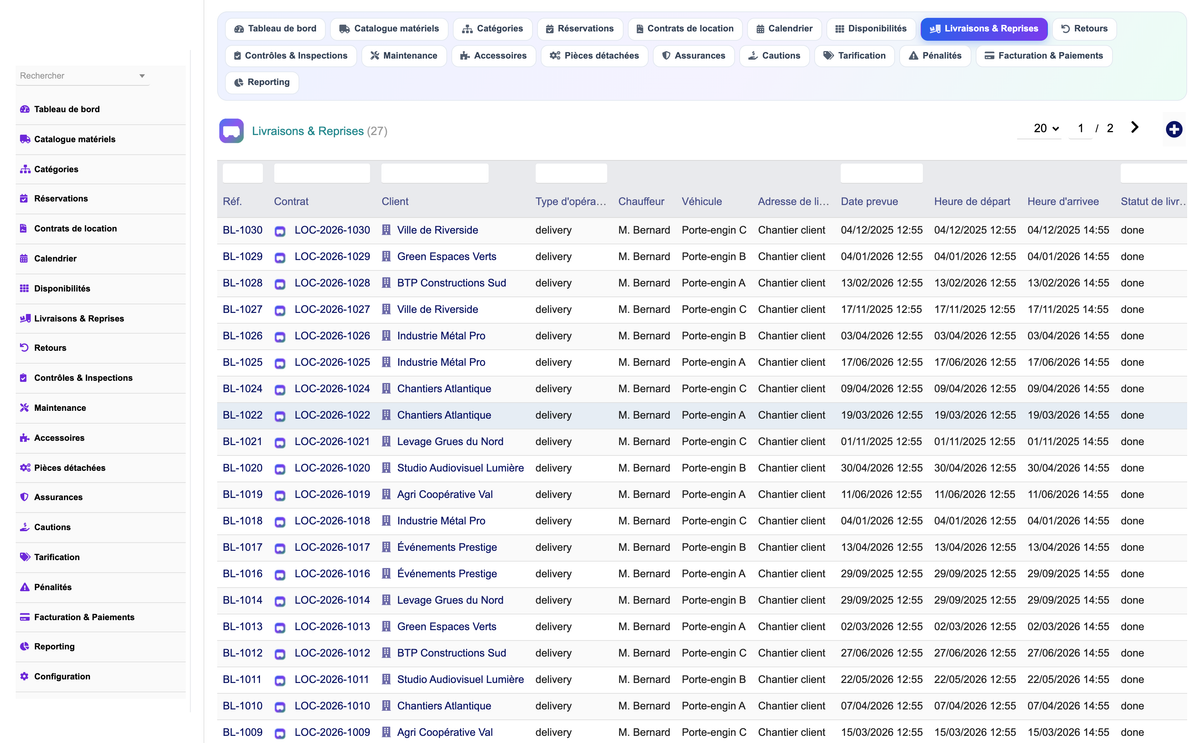Click the Livraisons & Reprises module icon beside title
The image size is (1200, 743).
point(231,131)
